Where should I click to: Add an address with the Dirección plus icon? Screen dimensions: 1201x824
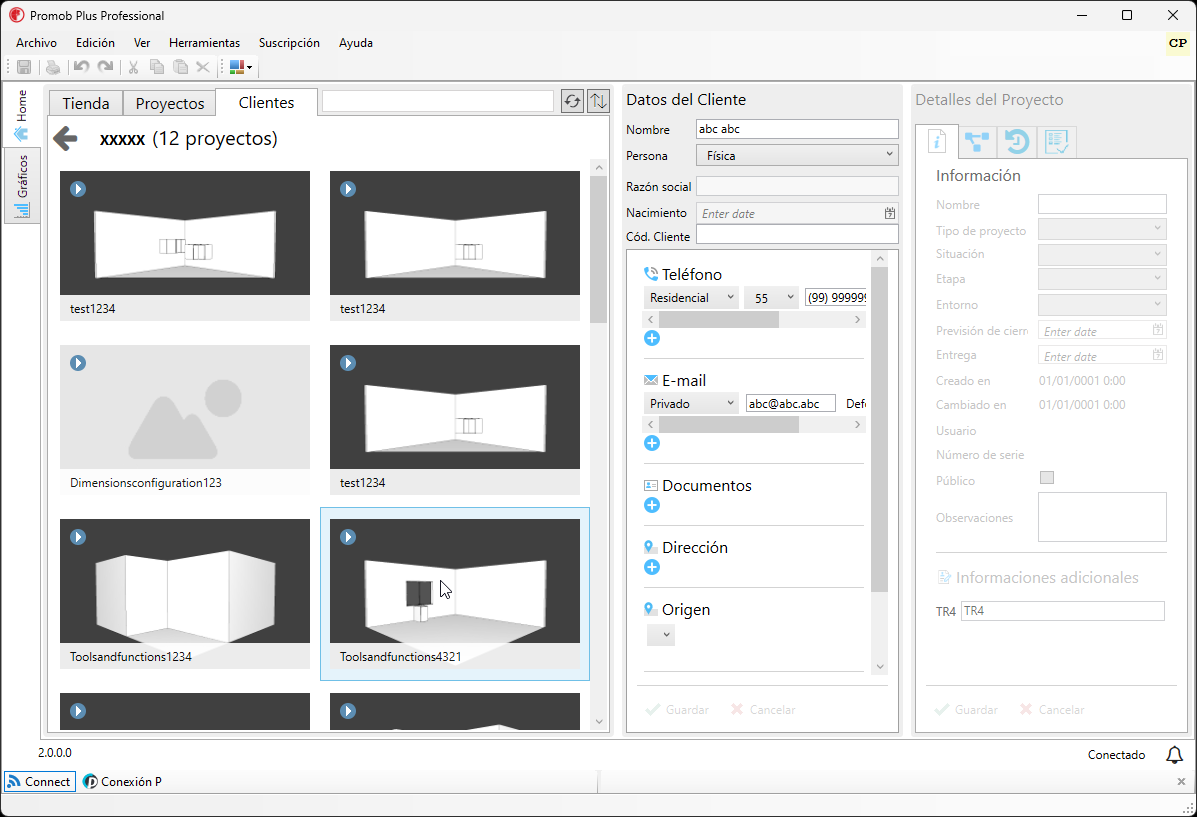click(652, 567)
